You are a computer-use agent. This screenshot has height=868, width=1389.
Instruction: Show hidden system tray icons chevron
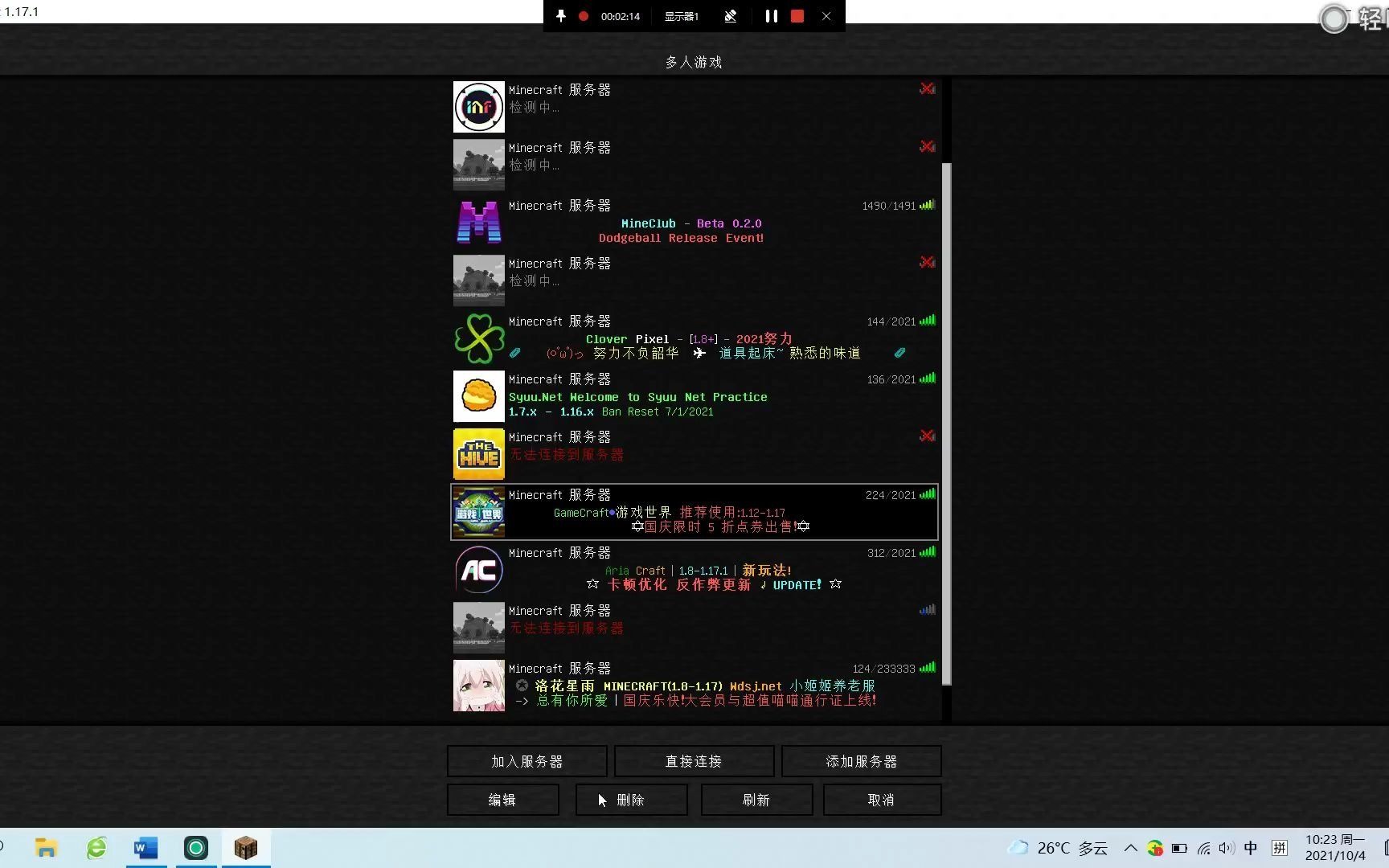(1130, 848)
